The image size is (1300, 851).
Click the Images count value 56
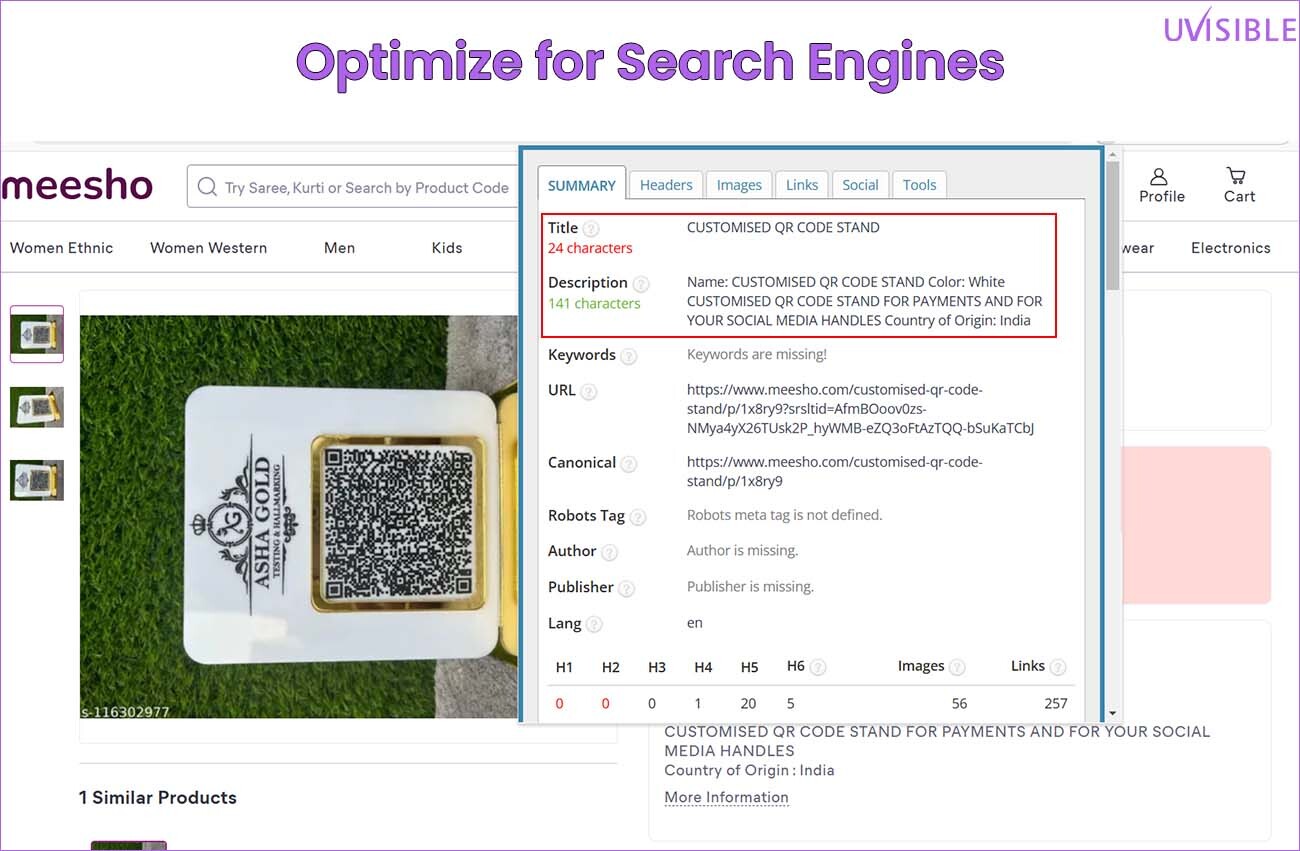[959, 703]
